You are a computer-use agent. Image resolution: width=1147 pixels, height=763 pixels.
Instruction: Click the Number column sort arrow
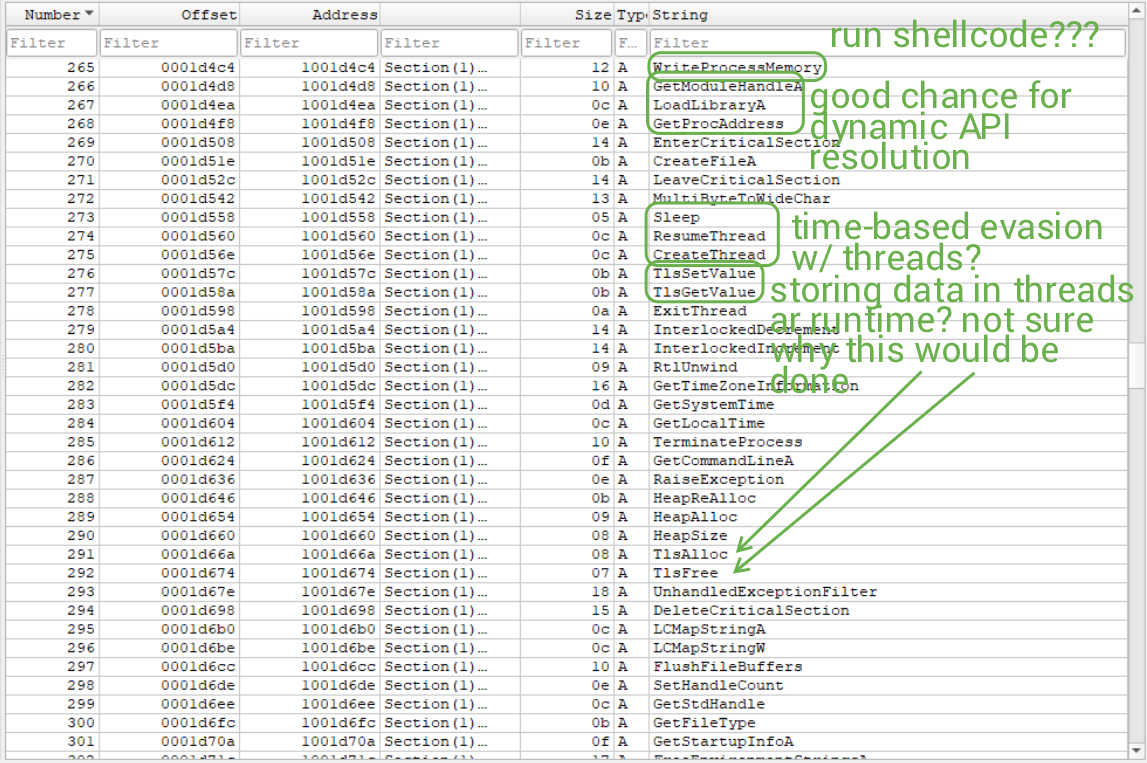tap(90, 14)
